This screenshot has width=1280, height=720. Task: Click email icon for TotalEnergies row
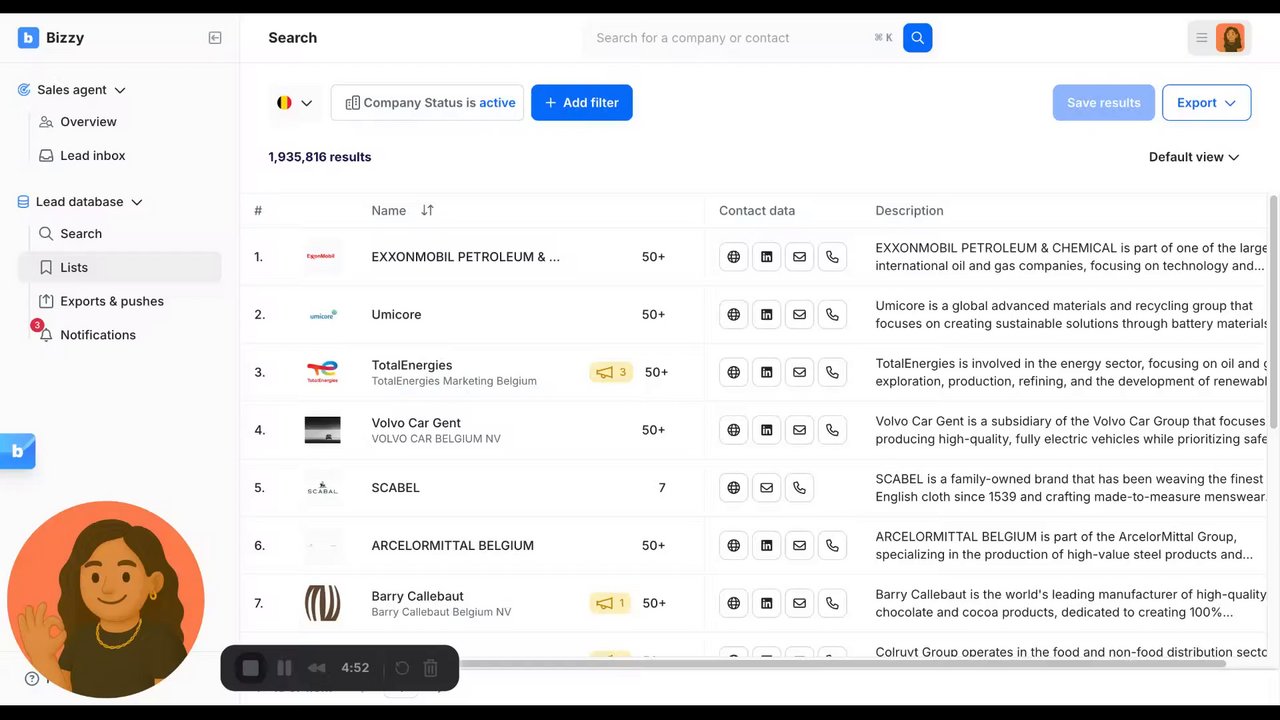[799, 372]
